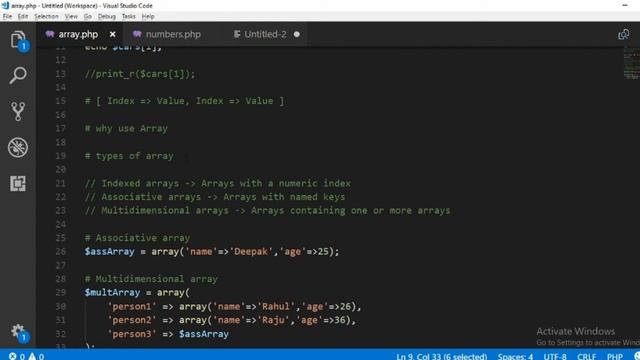
Task: Click the errors count icon in status bar
Action: 13,356
